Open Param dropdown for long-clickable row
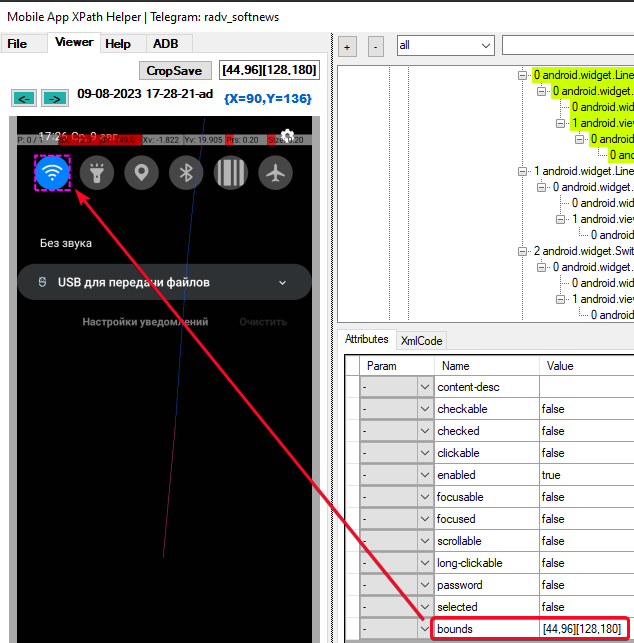 (425, 563)
